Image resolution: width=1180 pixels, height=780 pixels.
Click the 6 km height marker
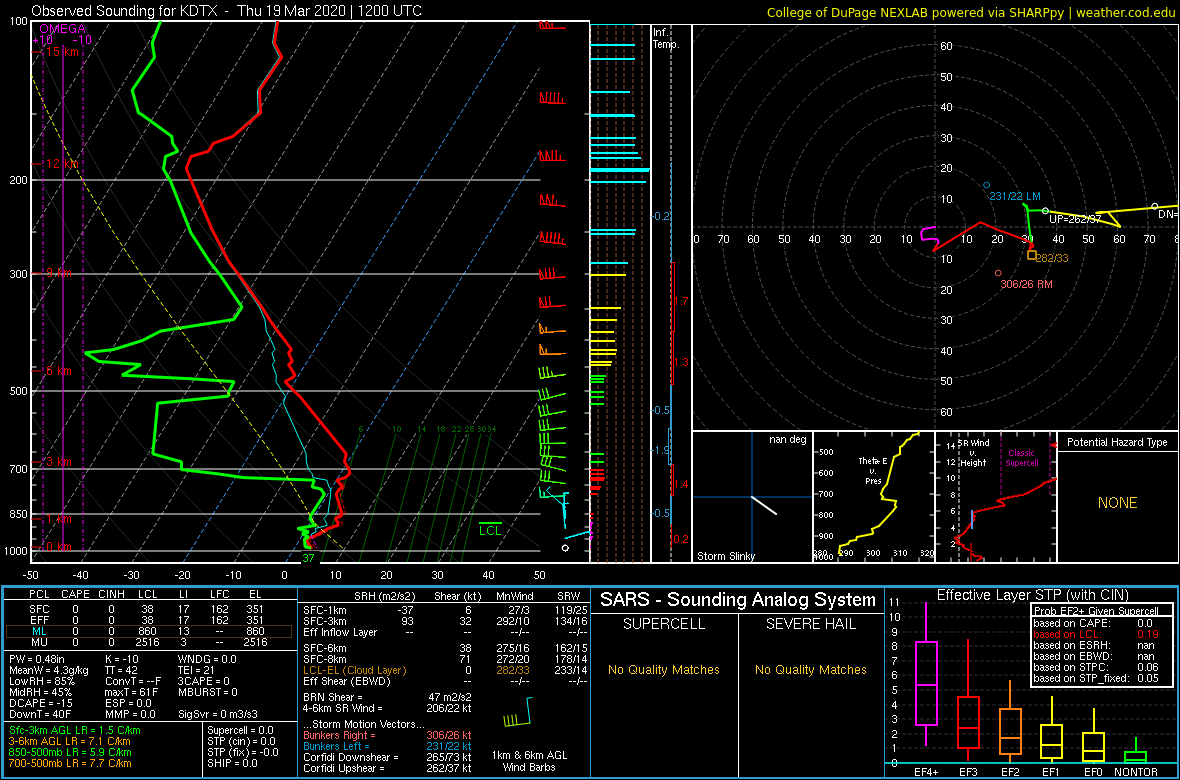click(x=59, y=371)
